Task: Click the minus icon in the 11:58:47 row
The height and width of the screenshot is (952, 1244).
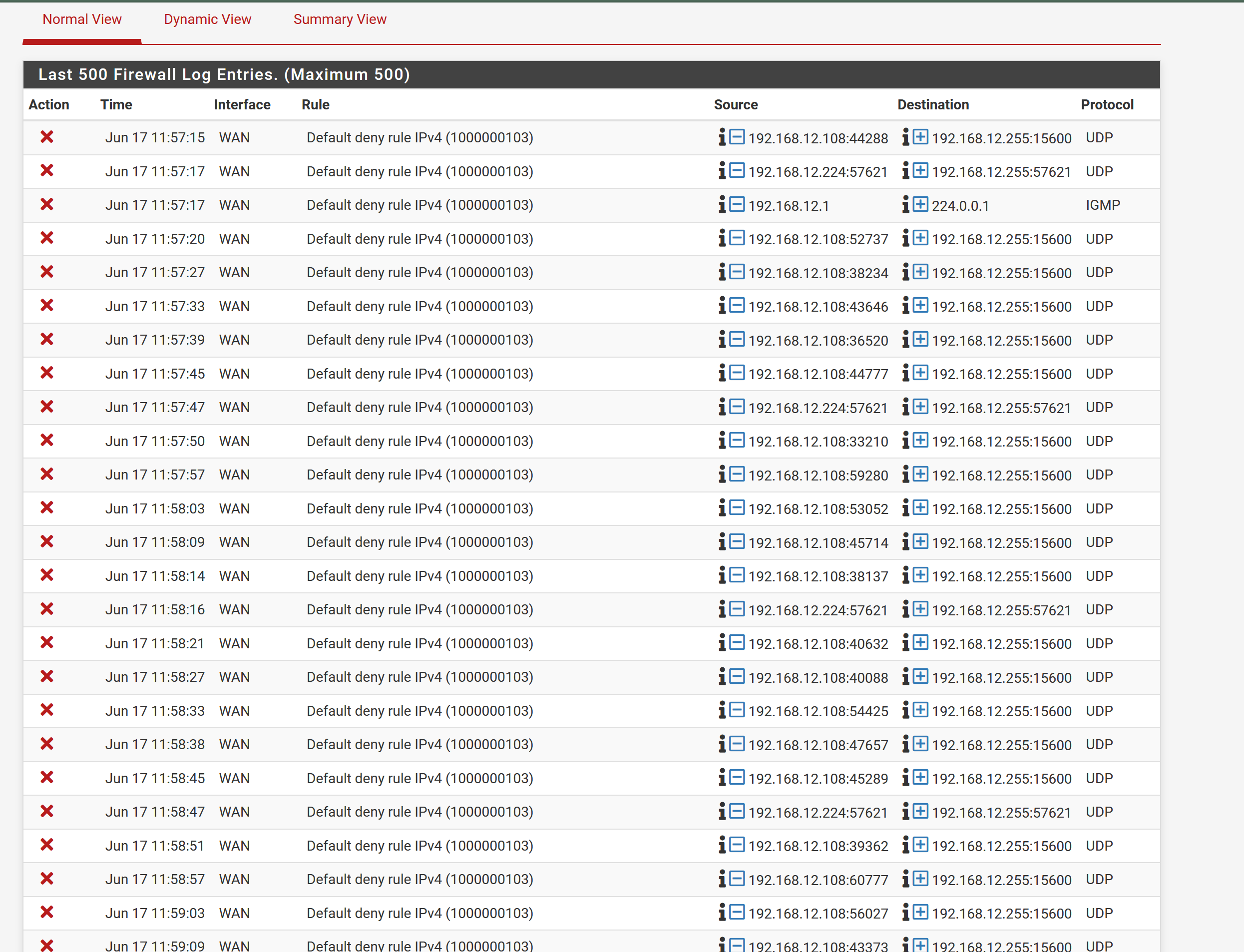Action: pyautogui.click(x=737, y=812)
